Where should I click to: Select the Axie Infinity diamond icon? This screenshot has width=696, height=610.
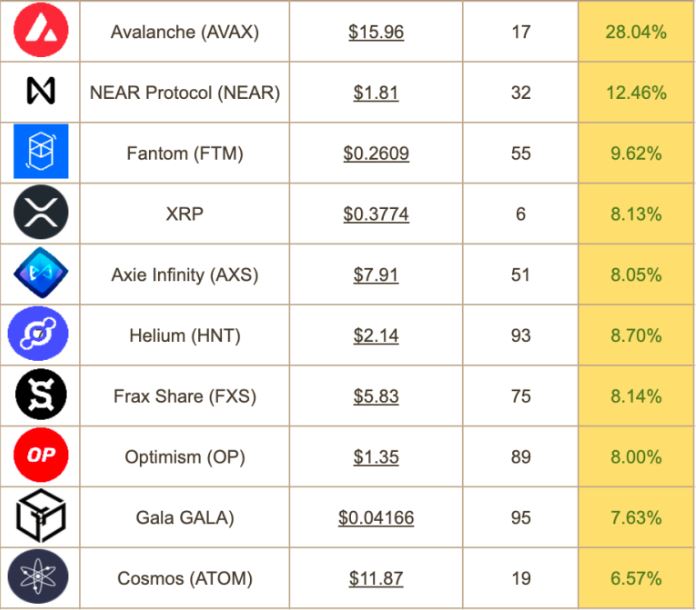[x=41, y=273]
